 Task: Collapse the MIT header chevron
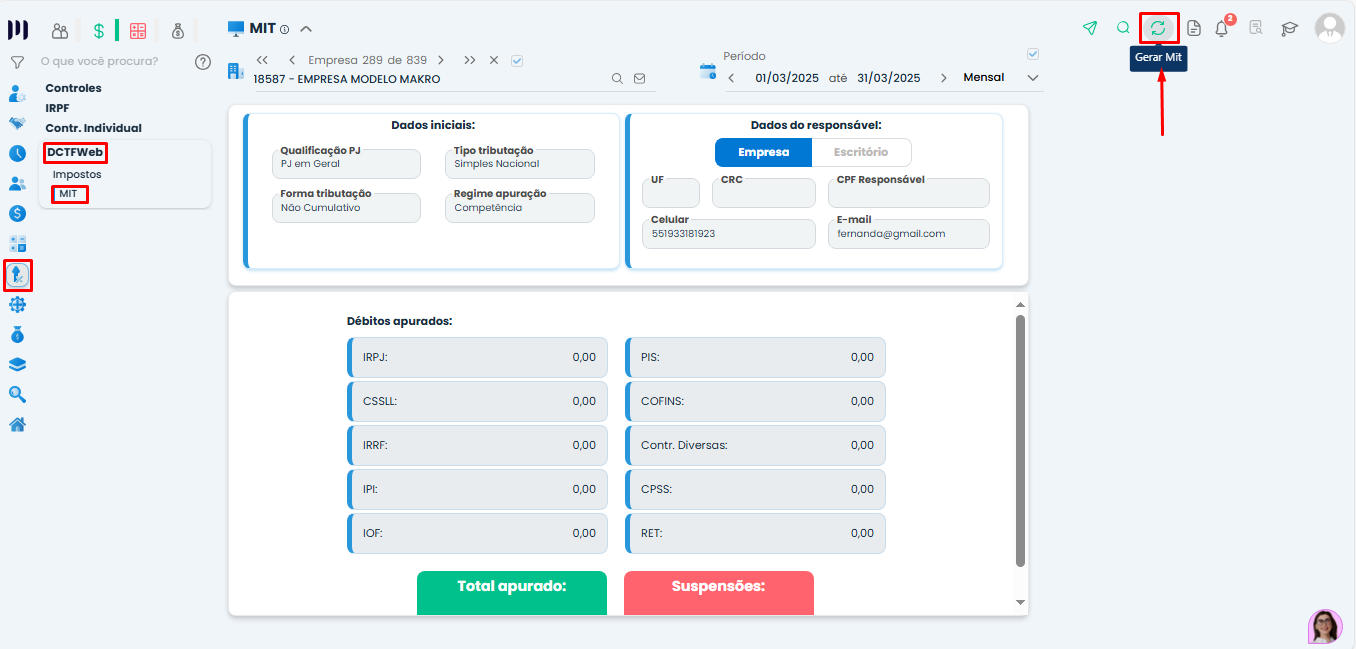pos(306,29)
